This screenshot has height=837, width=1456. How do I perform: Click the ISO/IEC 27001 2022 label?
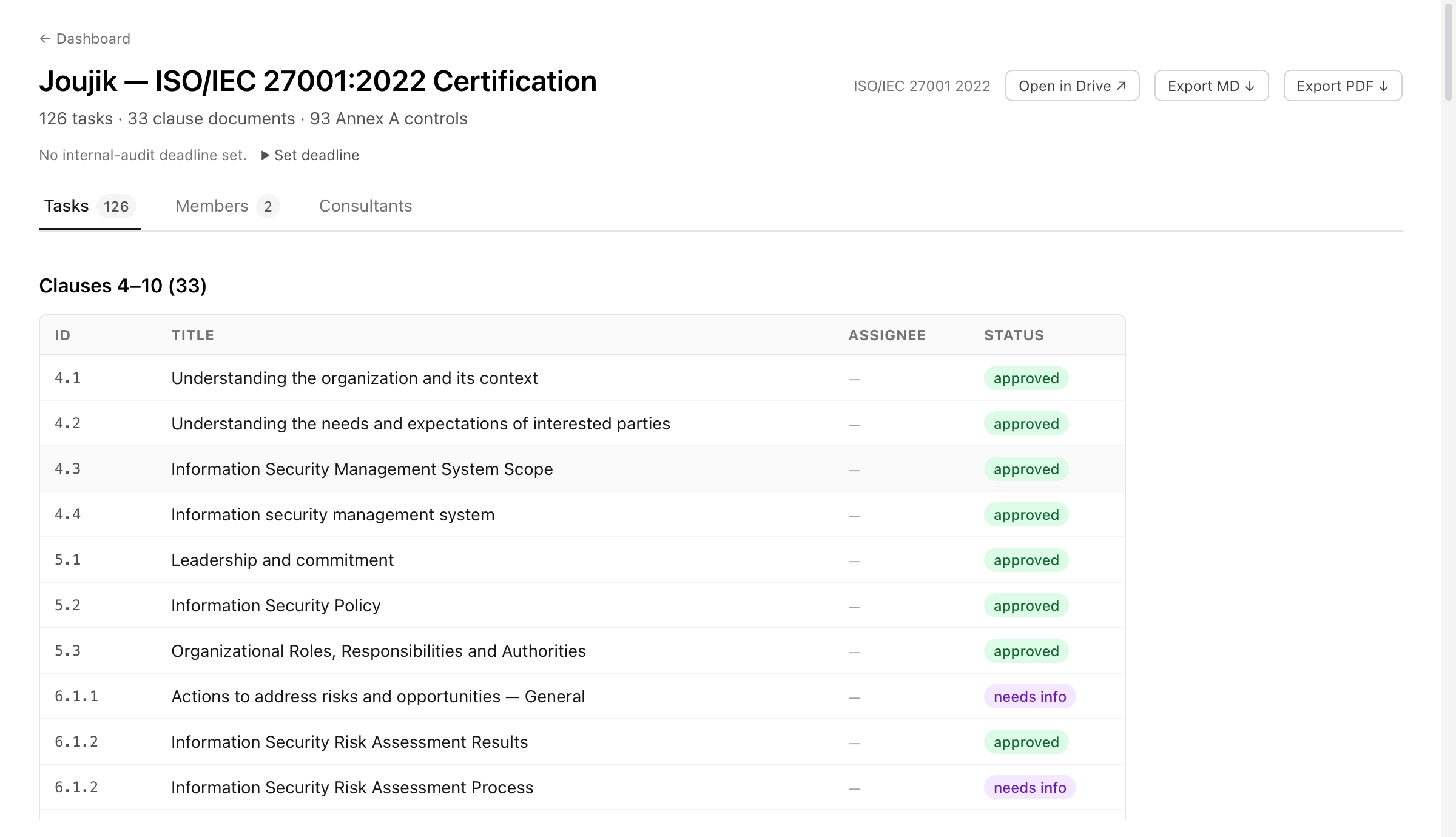(x=922, y=86)
